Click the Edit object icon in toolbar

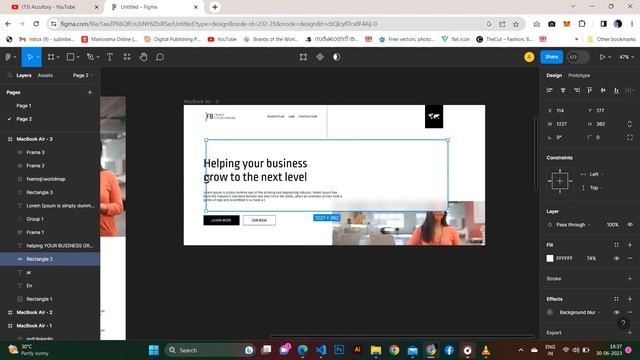tap(303, 57)
